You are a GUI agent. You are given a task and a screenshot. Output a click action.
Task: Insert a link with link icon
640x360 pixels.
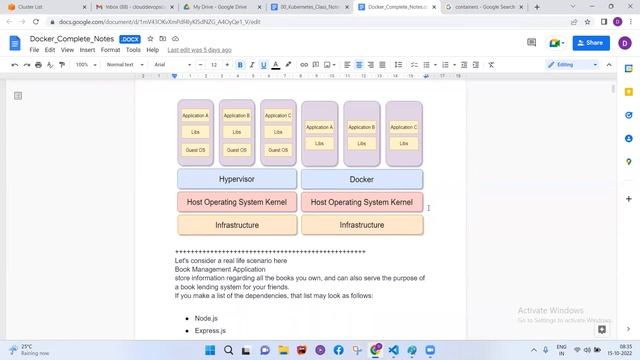[x=304, y=65]
